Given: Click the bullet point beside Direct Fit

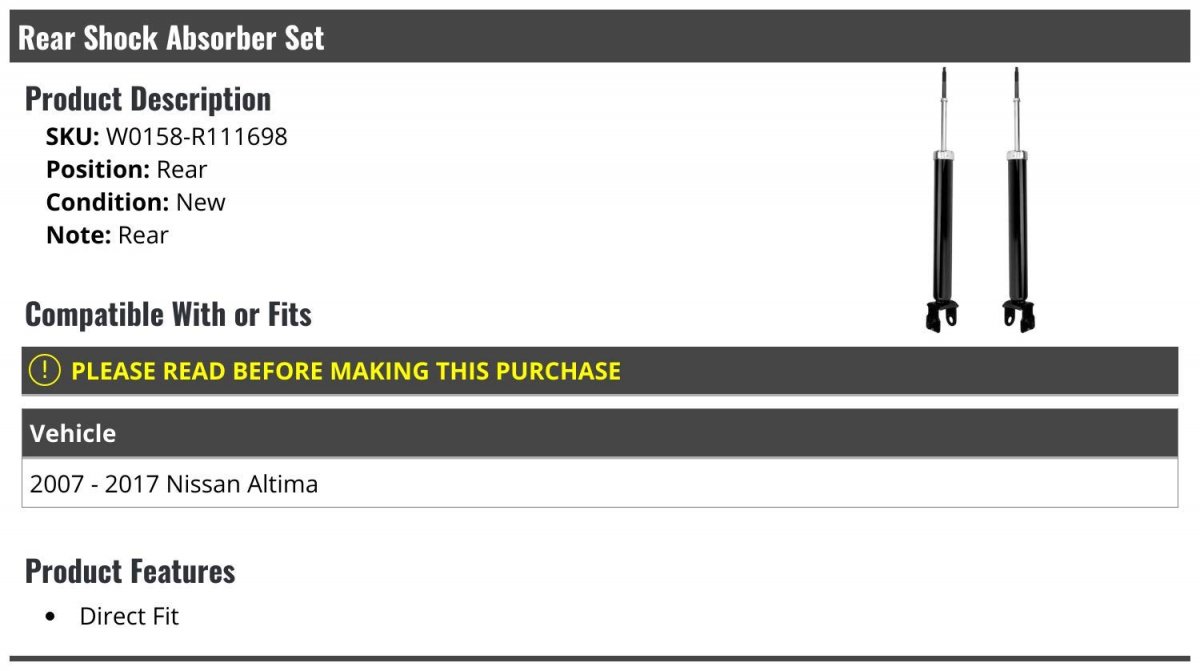Looking at the screenshot, I should (x=51, y=617).
